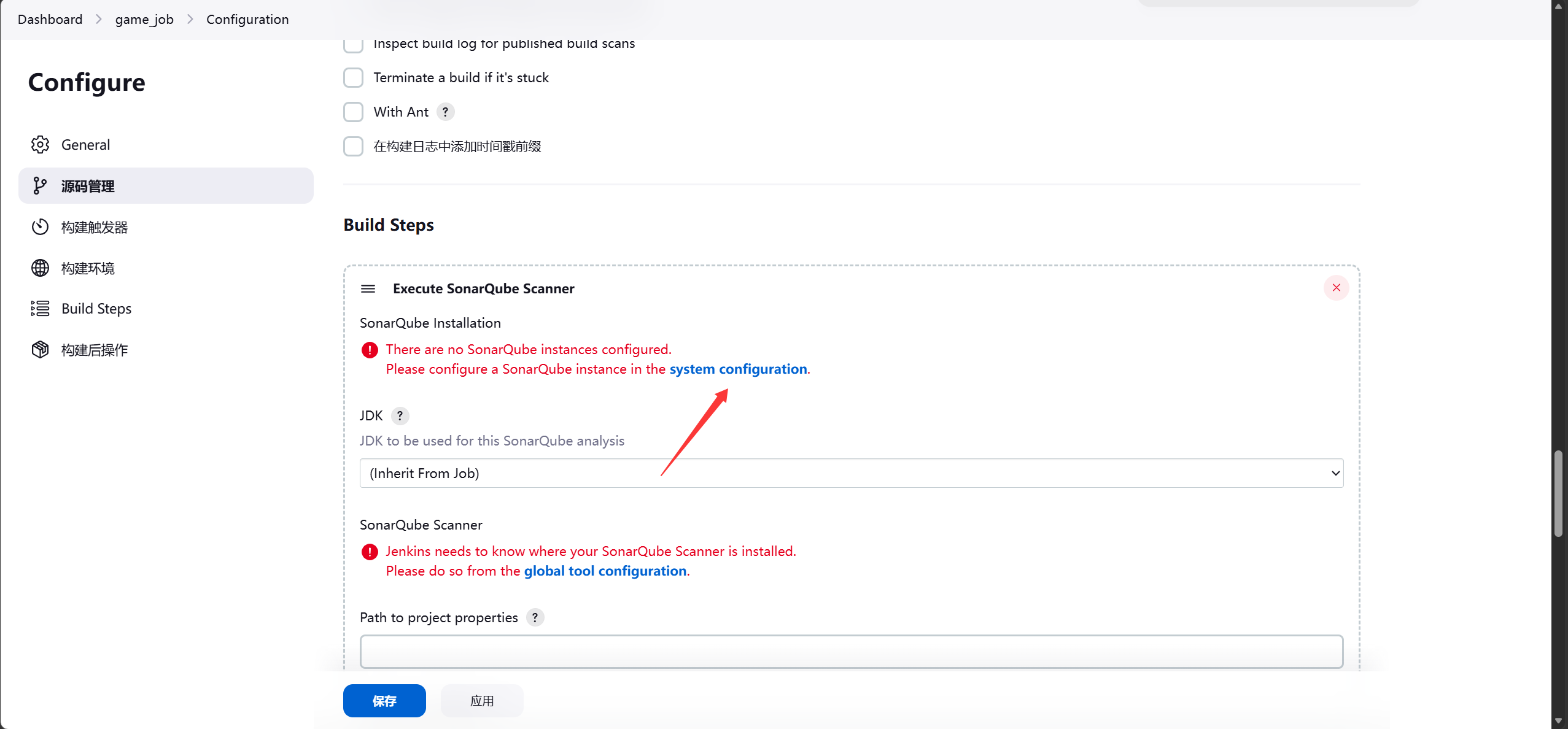Image resolution: width=1568 pixels, height=729 pixels.
Task: Toggle the With Ant checkbox
Action: point(353,112)
